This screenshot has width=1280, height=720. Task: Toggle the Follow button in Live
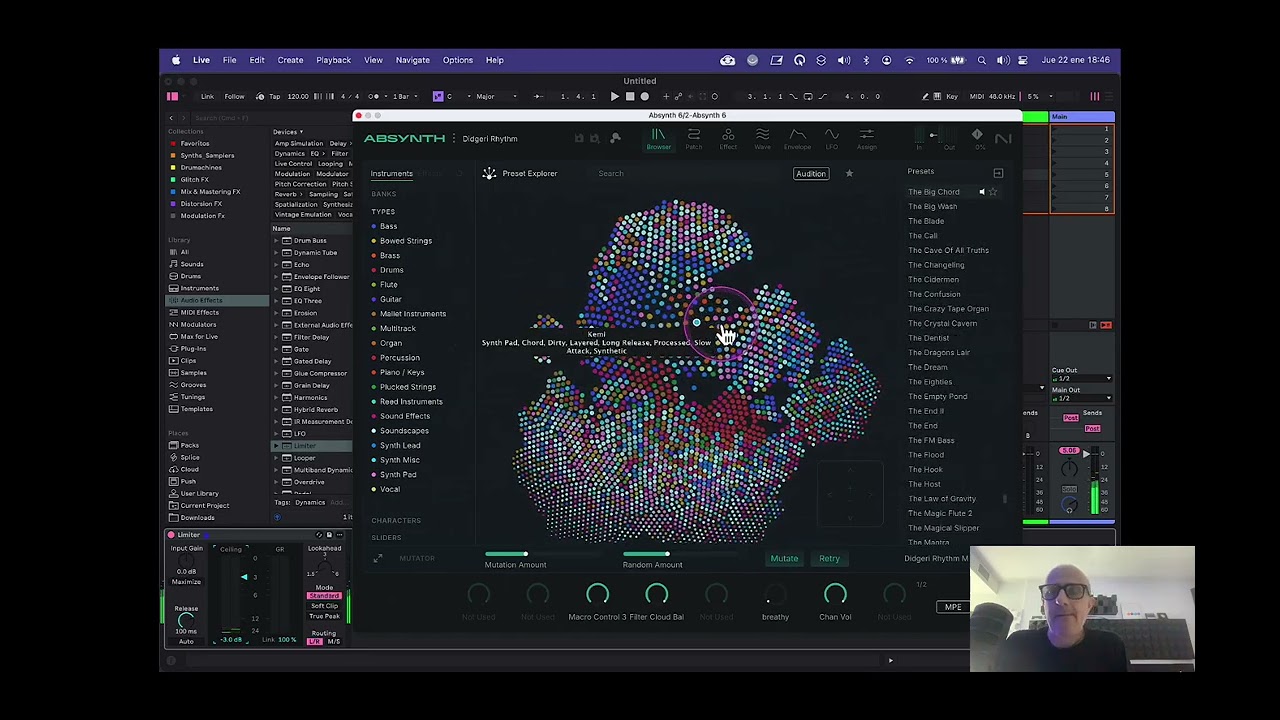[234, 96]
